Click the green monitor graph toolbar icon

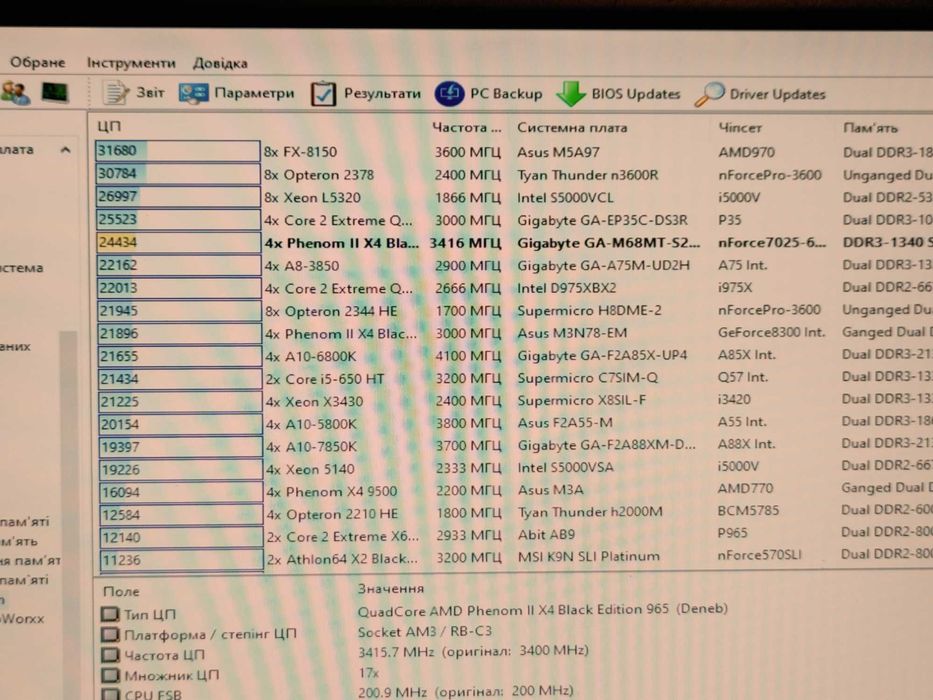[x=55, y=93]
